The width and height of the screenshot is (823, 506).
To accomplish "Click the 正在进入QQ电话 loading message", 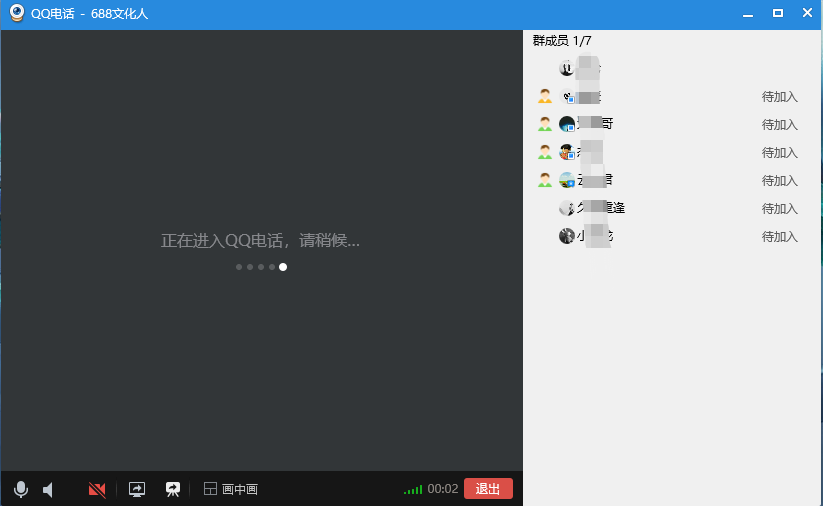I will [x=260, y=241].
